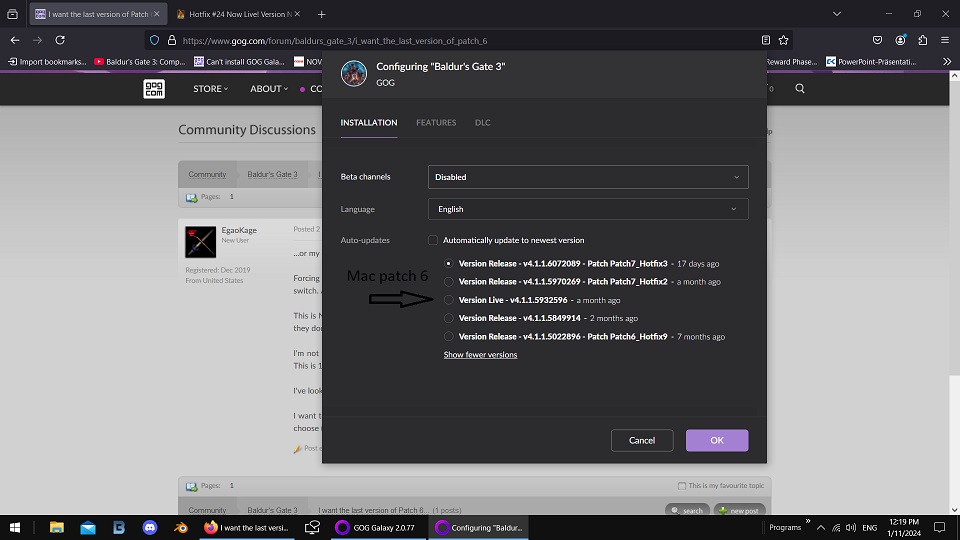Viewport: 960px width, 540px height.
Task: Bookmark this page with the star icon
Action: (x=784, y=40)
